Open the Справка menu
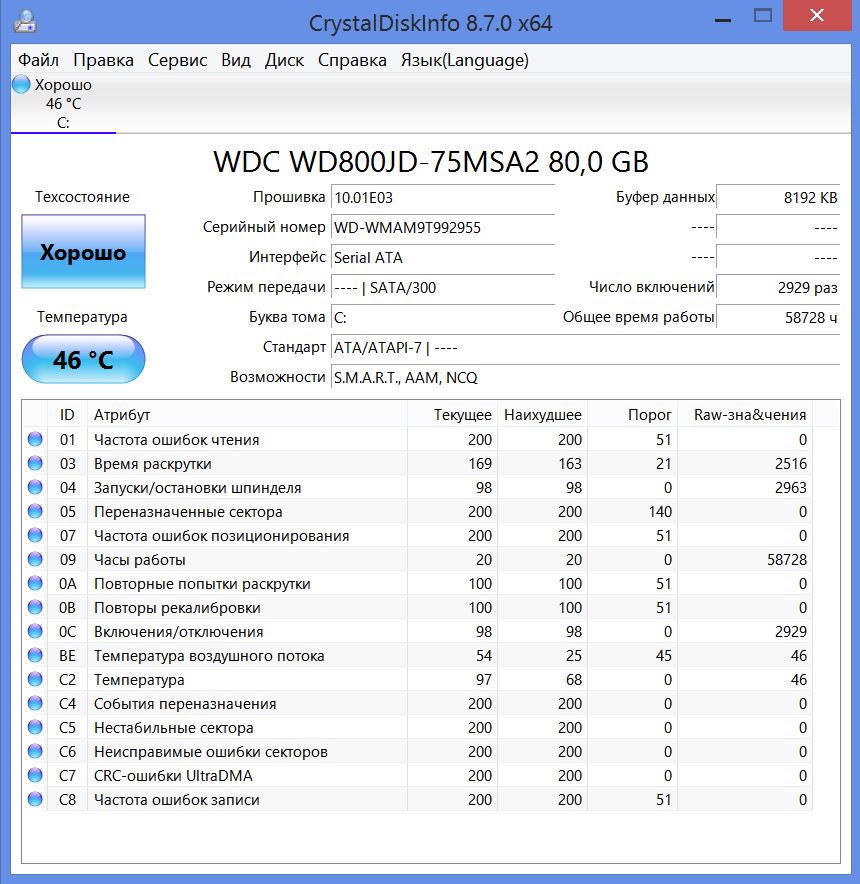860x884 pixels. [x=352, y=60]
